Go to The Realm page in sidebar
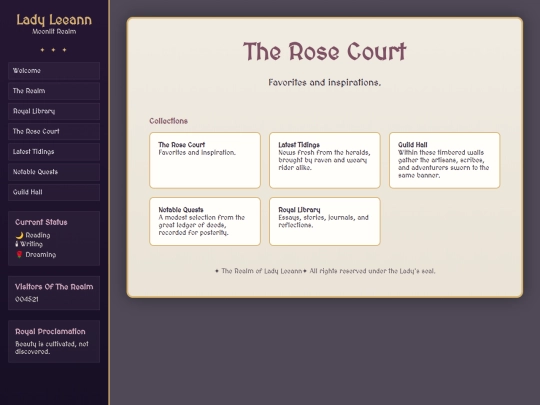This screenshot has width=540, height=405. click(54, 91)
